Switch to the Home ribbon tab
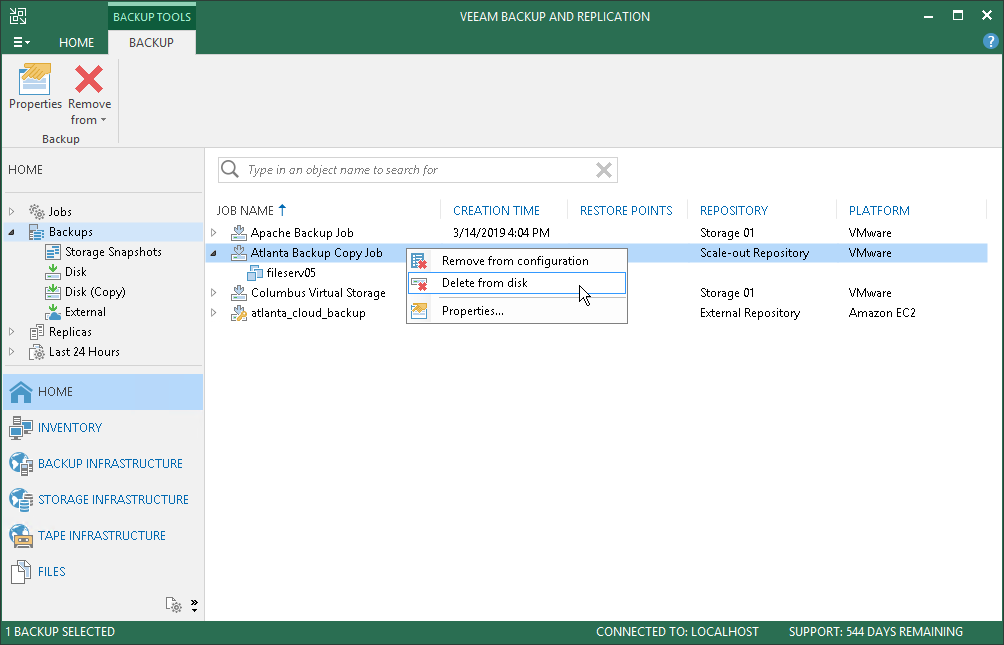This screenshot has width=1004, height=645. [76, 43]
